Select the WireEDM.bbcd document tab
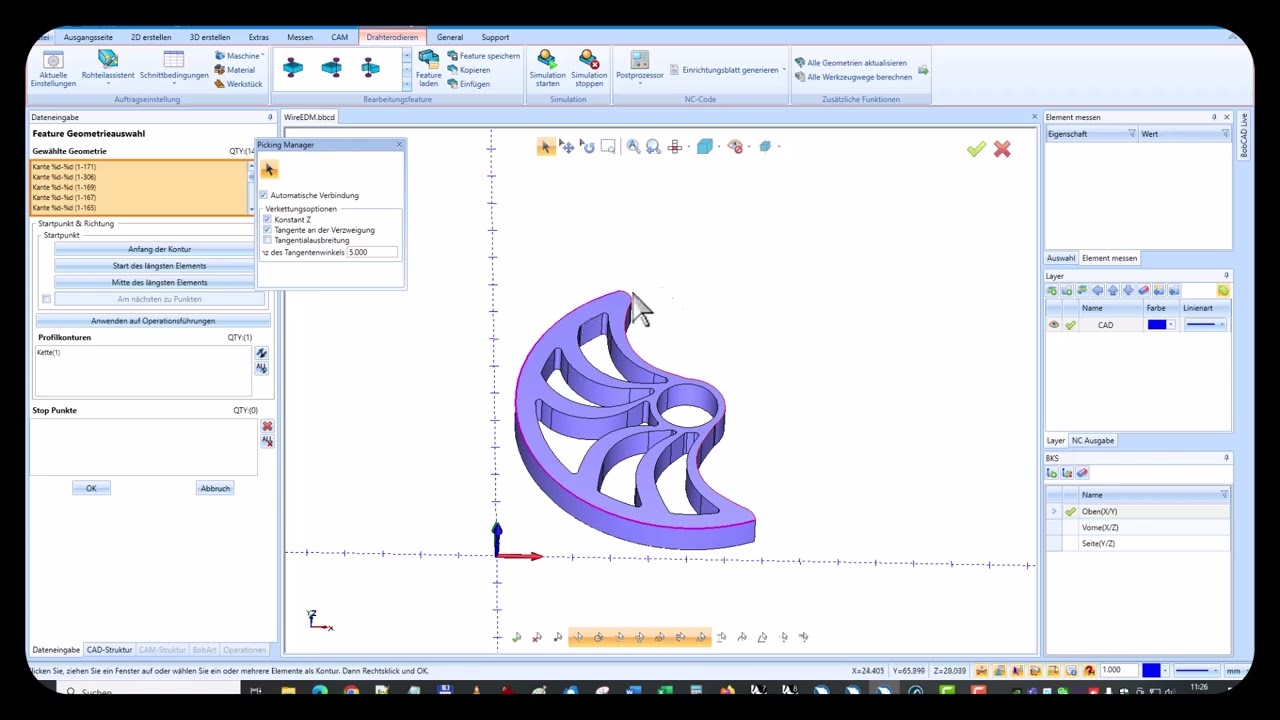This screenshot has height=720, width=1280. pyautogui.click(x=309, y=117)
